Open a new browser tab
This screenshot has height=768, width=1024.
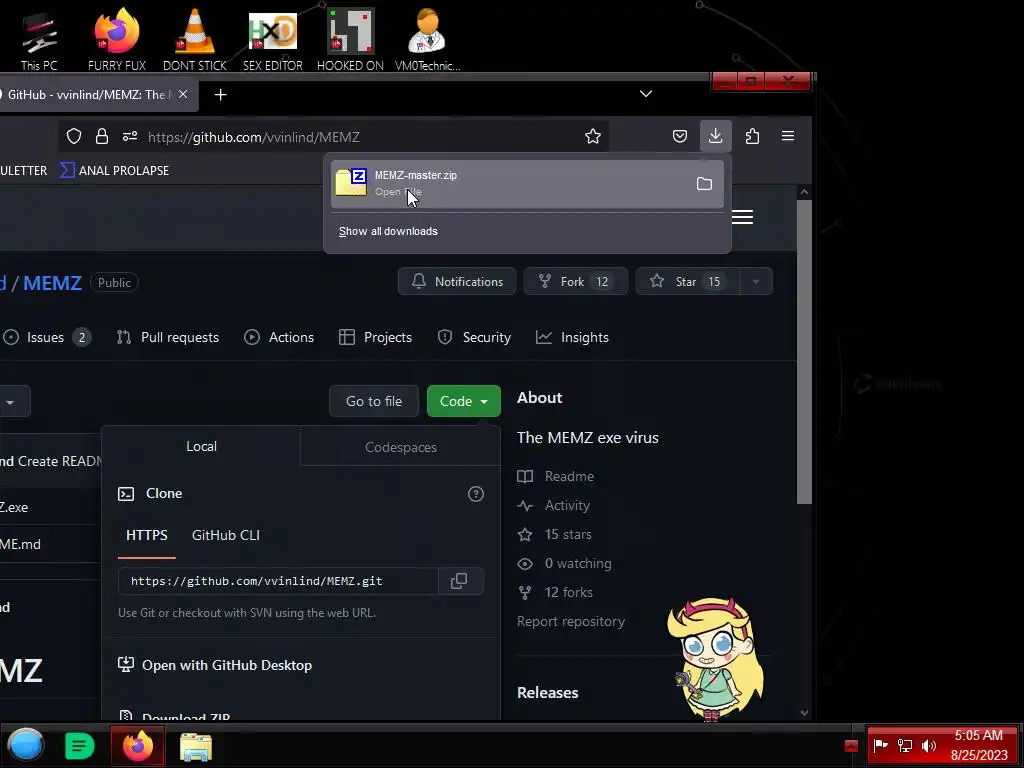tap(220, 95)
